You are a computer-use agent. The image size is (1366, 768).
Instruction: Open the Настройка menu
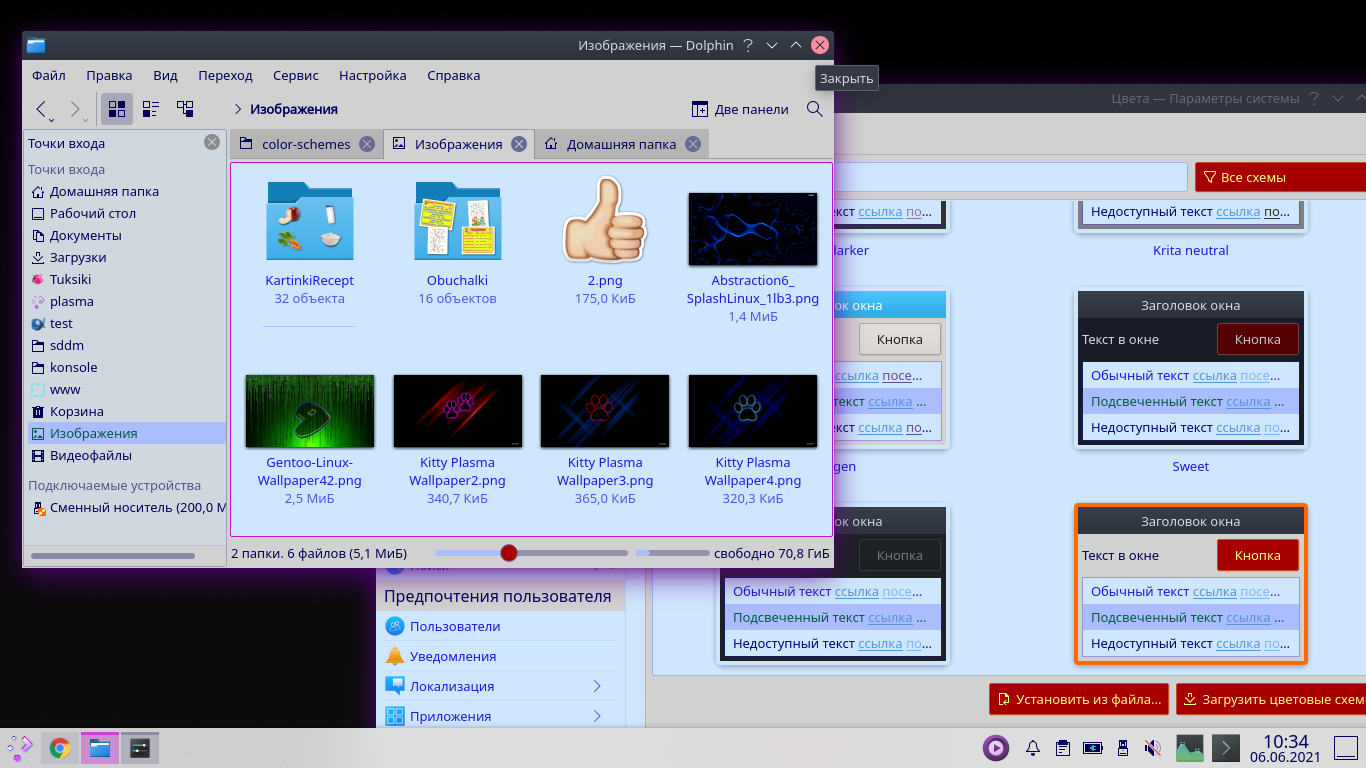(372, 75)
